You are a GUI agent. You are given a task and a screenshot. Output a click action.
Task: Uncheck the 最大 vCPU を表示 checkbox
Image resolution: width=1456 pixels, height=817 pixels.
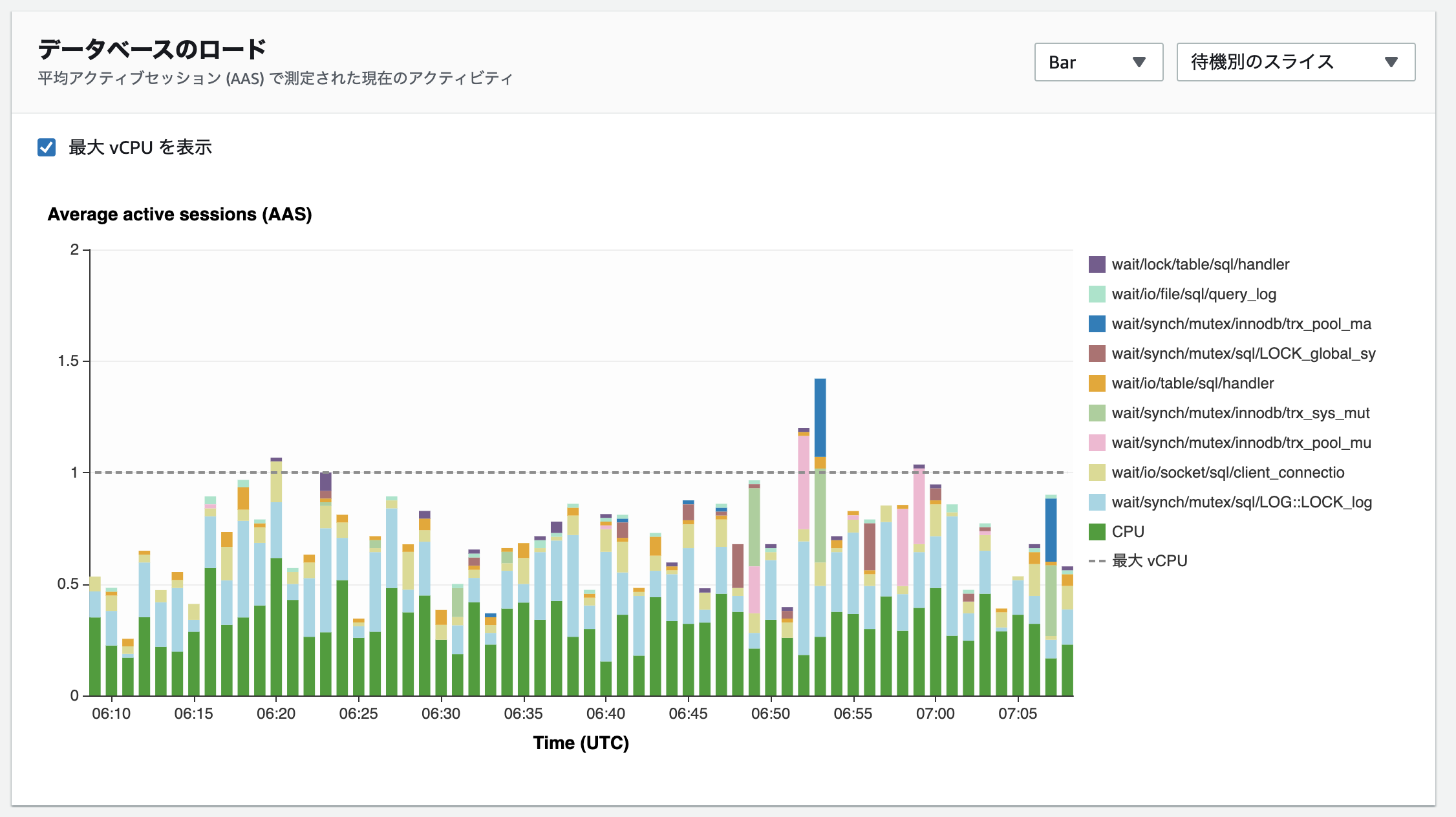pyautogui.click(x=47, y=147)
